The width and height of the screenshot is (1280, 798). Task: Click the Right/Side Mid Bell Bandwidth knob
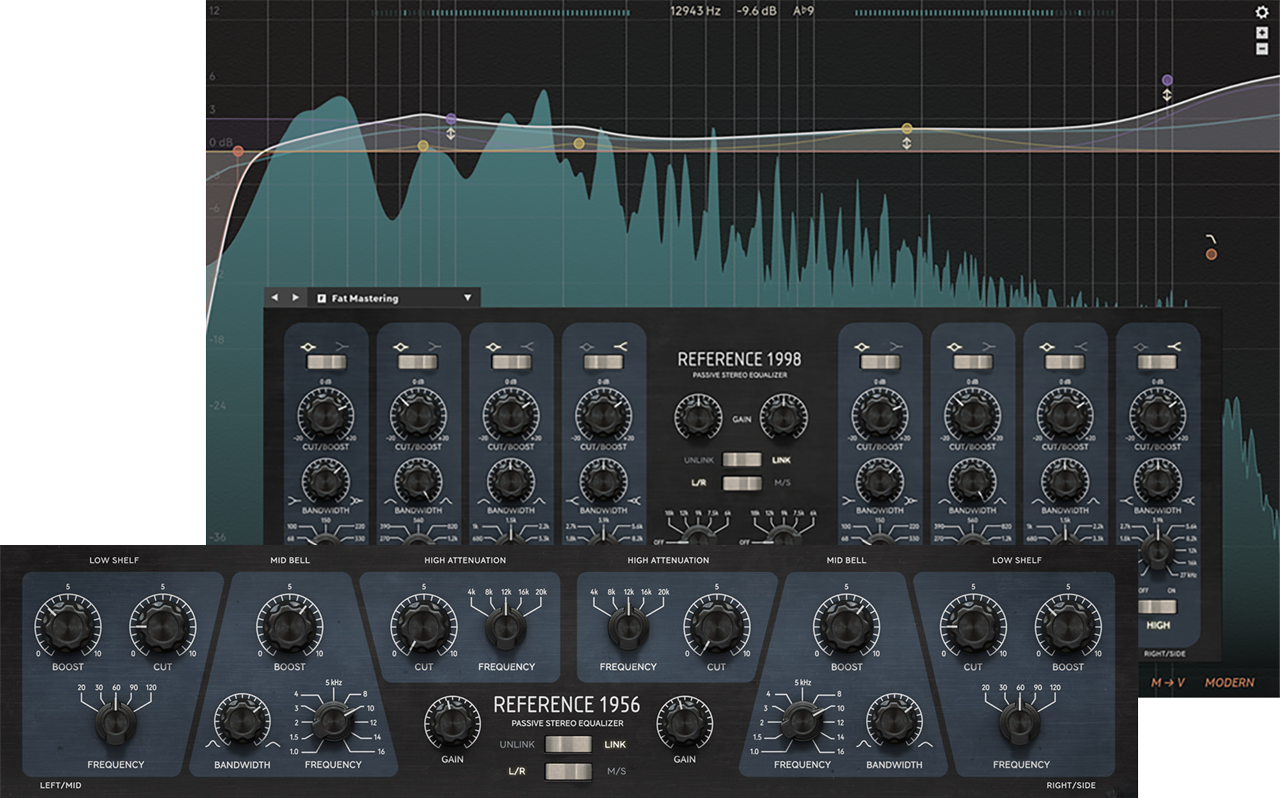[894, 723]
